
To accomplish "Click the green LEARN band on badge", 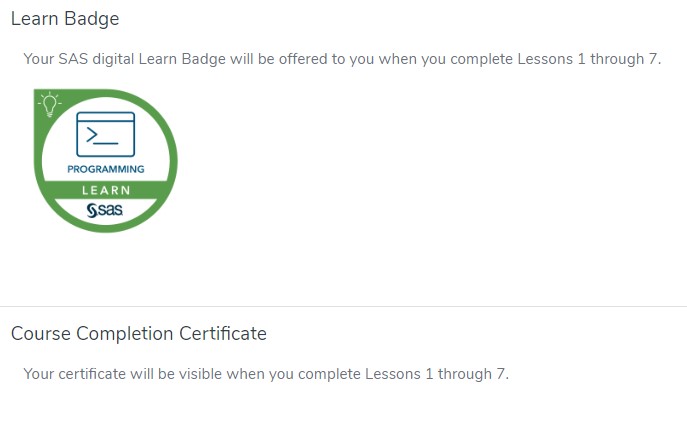I will pyautogui.click(x=105, y=190).
